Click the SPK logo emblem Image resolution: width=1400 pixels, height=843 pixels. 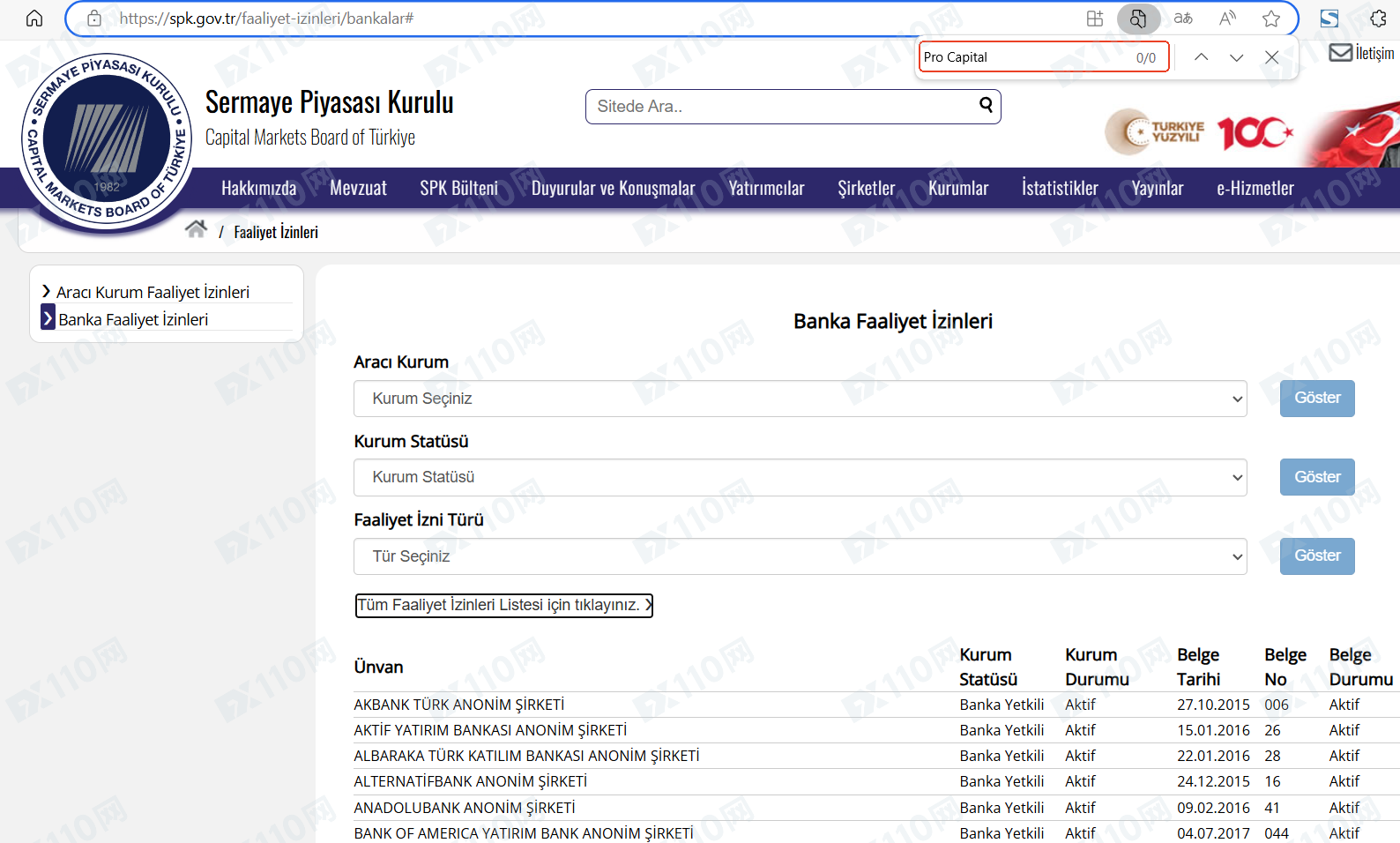[x=107, y=139]
